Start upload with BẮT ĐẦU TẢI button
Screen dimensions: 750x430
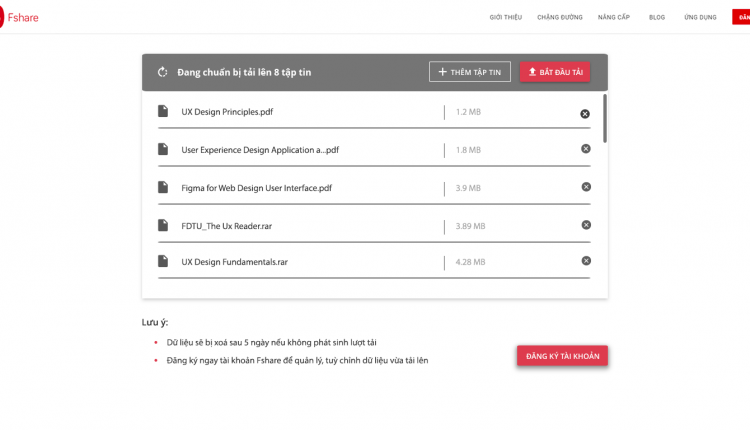(555, 72)
